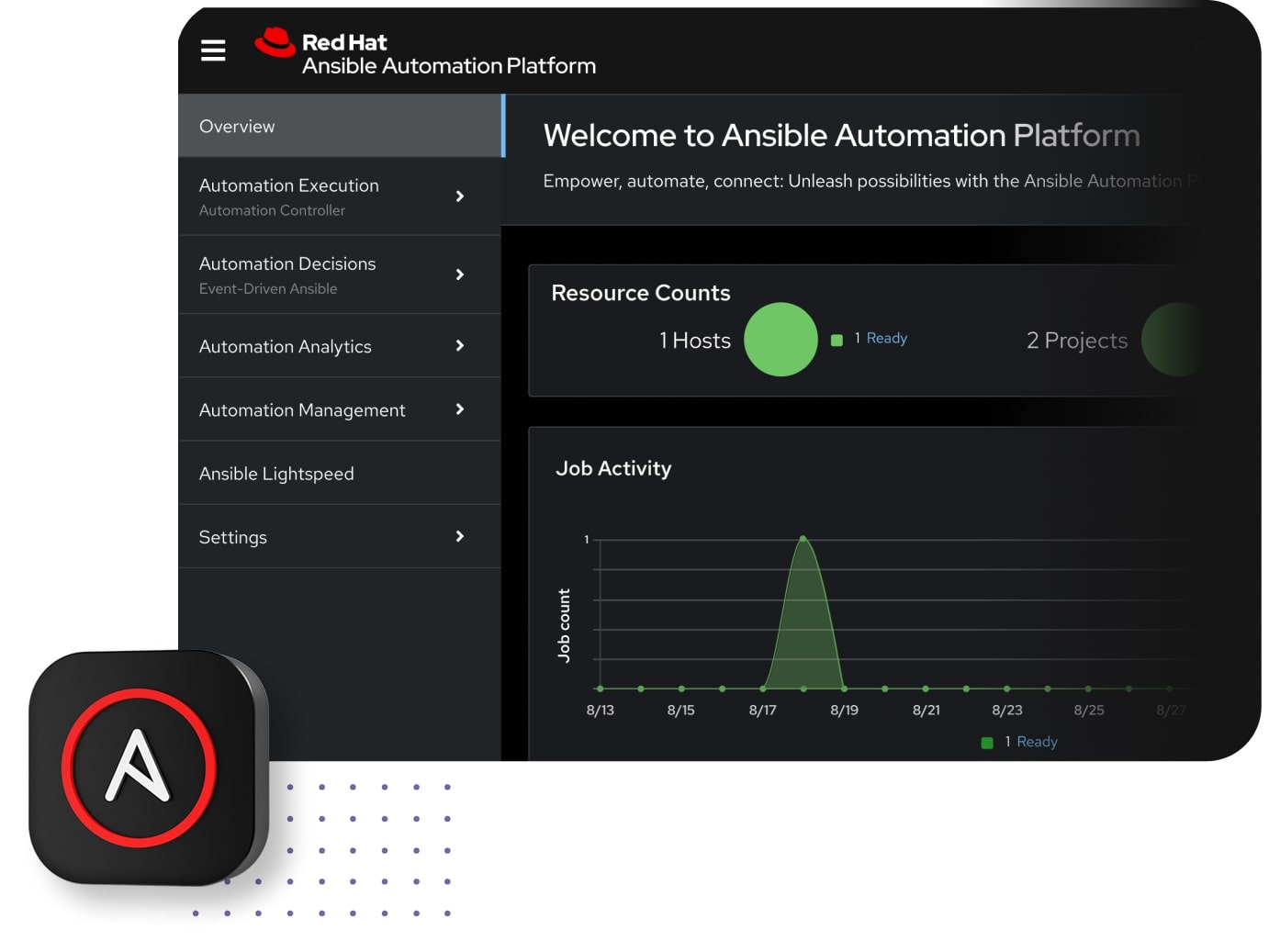This screenshot has width=1269, height=952.
Task: Expand the Automation Execution section
Action: (x=459, y=196)
